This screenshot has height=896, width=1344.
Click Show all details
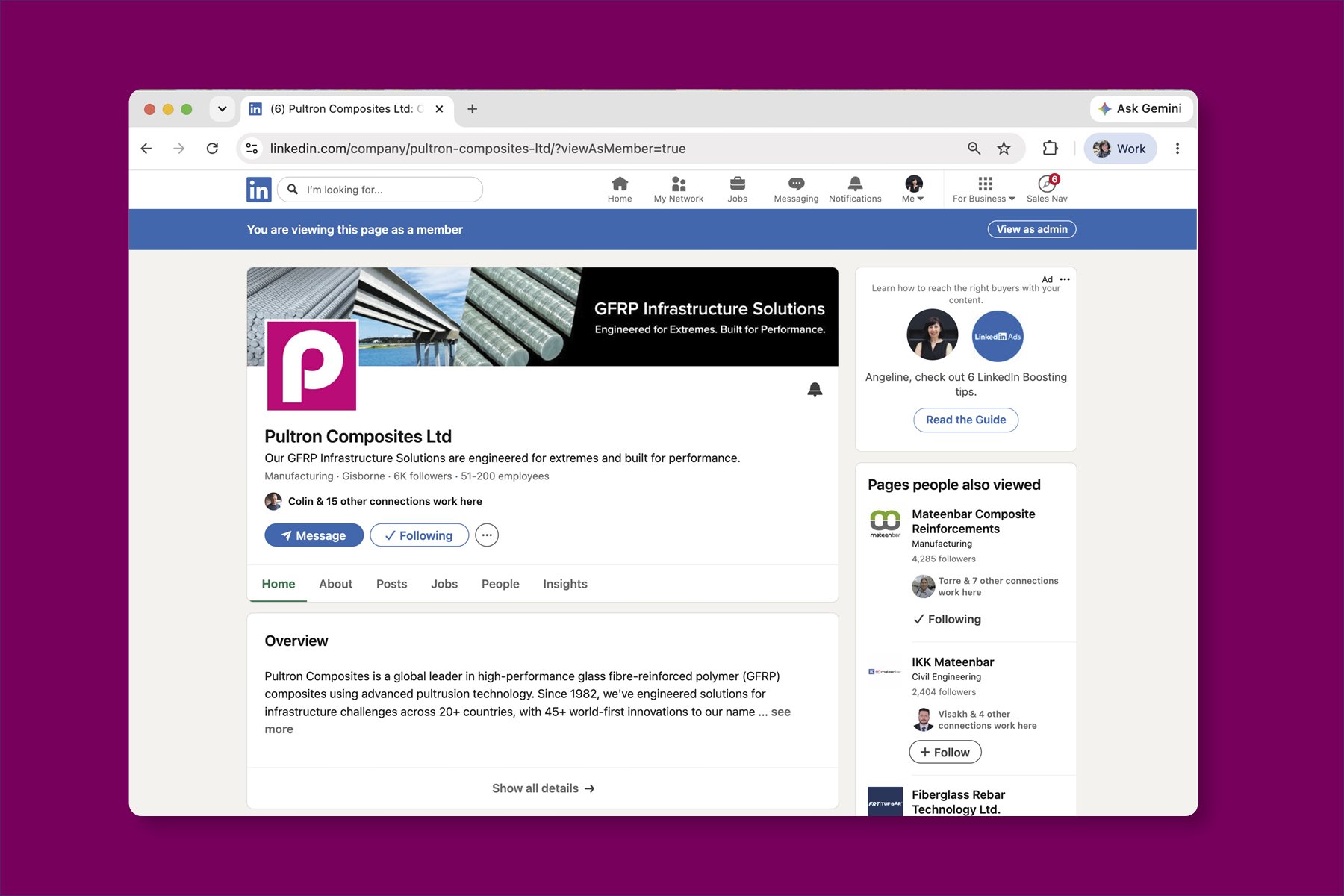coord(543,788)
